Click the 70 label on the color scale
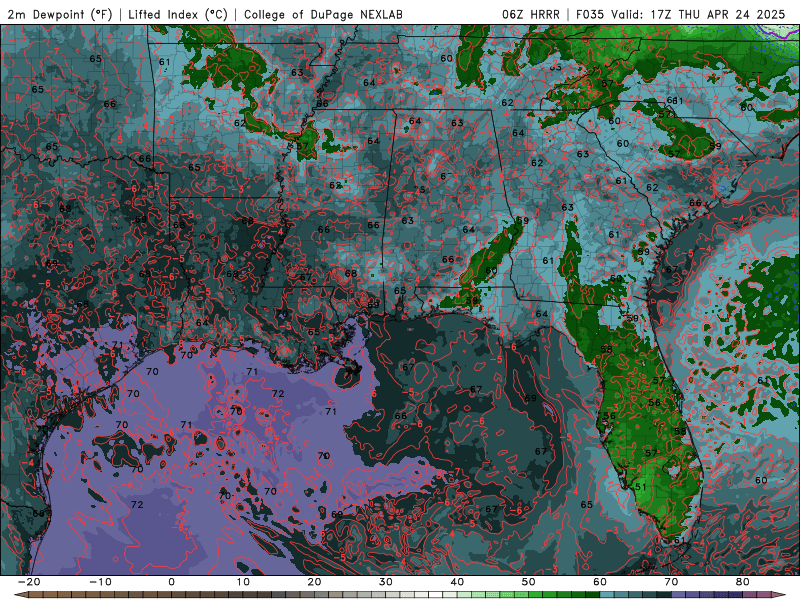The image size is (800, 600). coord(671,582)
